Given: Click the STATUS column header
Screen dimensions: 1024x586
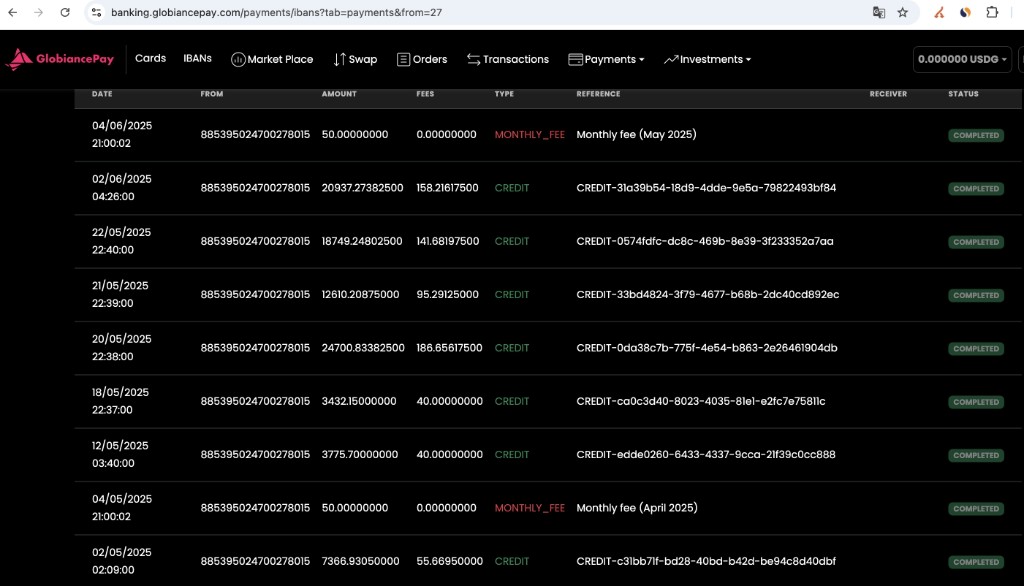Looking at the screenshot, I should (963, 94).
